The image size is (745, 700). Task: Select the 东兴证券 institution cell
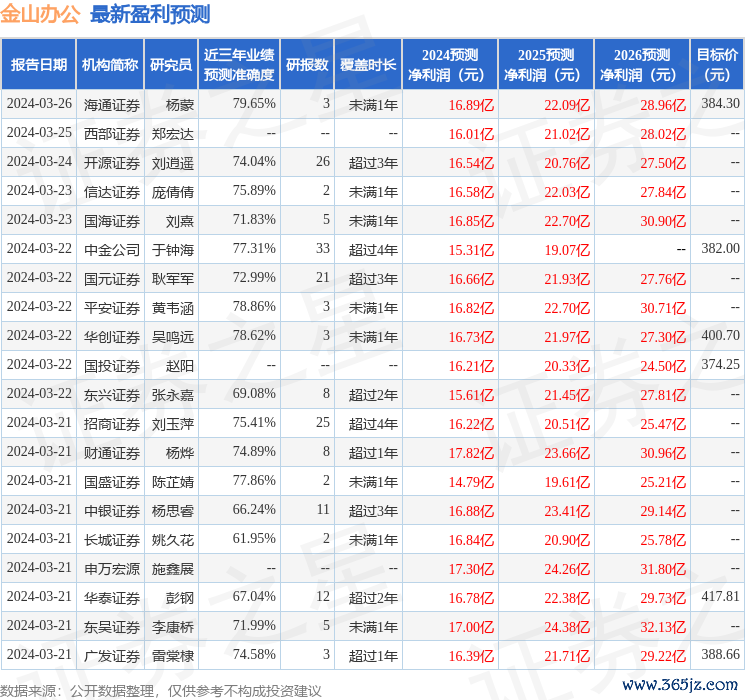(x=112, y=395)
